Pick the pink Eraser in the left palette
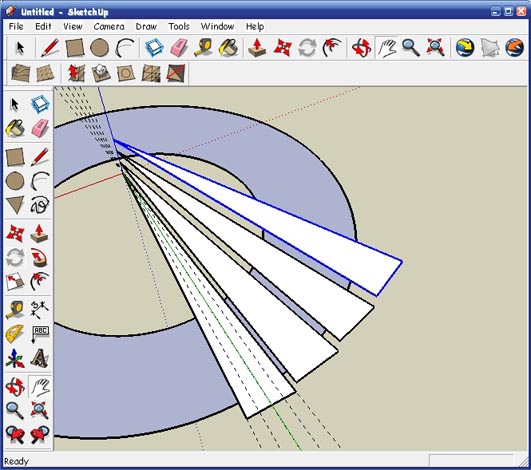531x470 pixels. [40, 128]
